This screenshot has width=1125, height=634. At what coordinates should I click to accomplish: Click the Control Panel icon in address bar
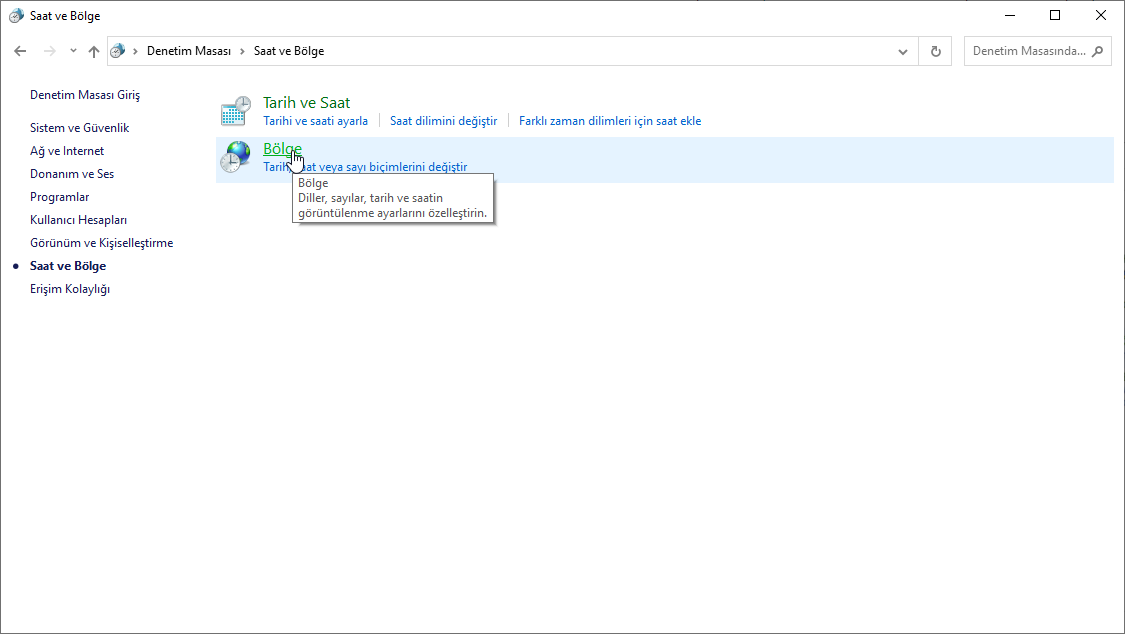pos(118,51)
